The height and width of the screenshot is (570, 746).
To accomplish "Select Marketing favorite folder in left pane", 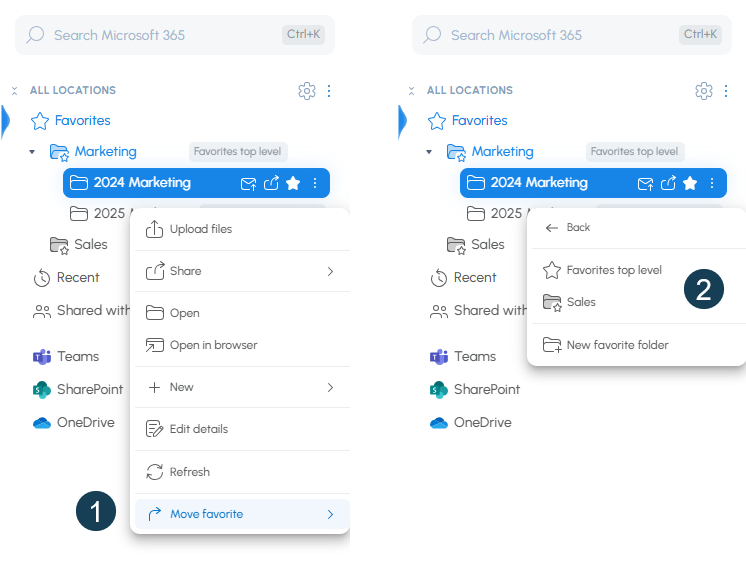I will [93, 152].
